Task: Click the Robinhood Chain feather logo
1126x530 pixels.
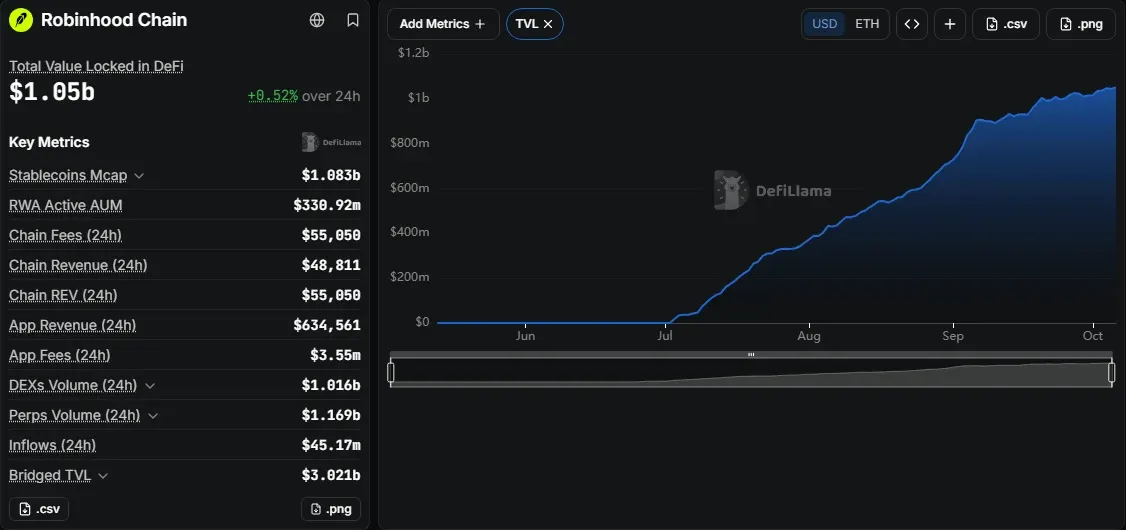Action: pyautogui.click(x=21, y=20)
